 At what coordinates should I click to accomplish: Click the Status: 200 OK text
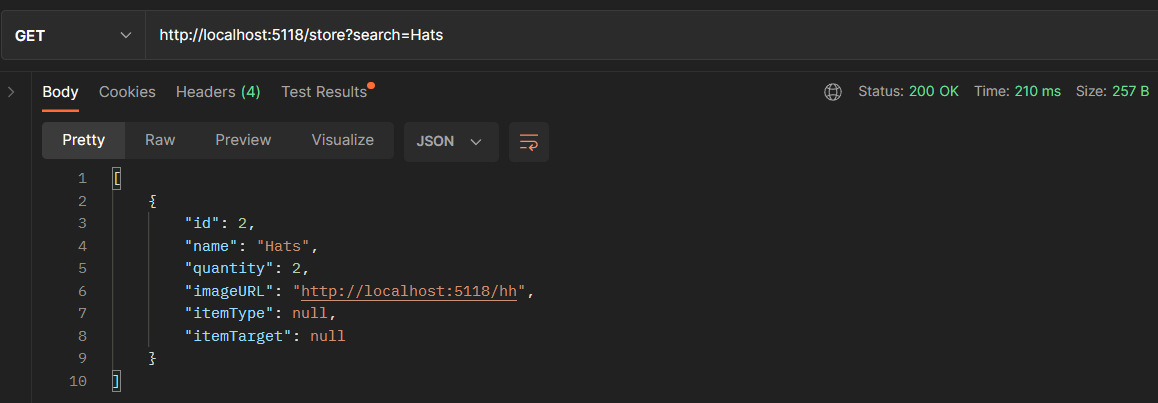(x=908, y=92)
